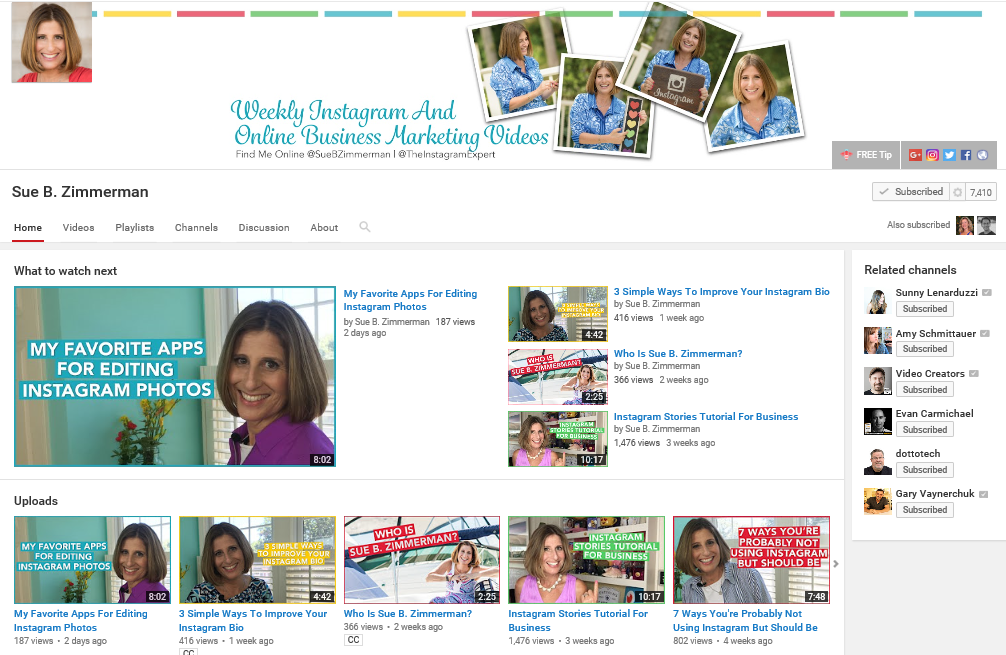Unsubscribe from Sunny Lenarduzzi
Viewport: 1006px width, 655px height.
(x=924, y=309)
